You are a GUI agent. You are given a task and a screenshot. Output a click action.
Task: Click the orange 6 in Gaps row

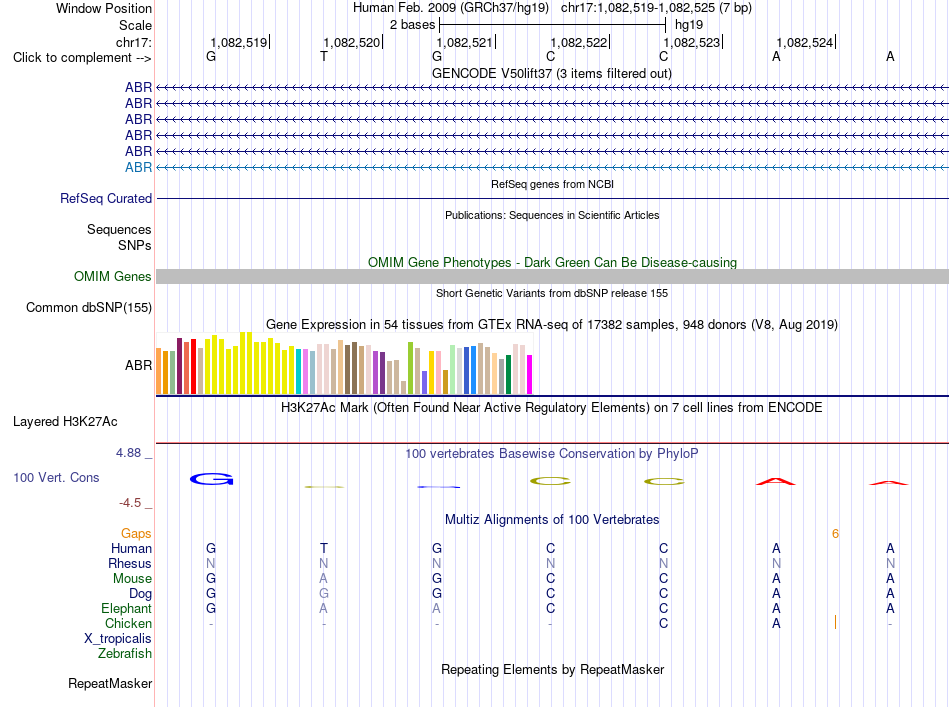pos(835,534)
